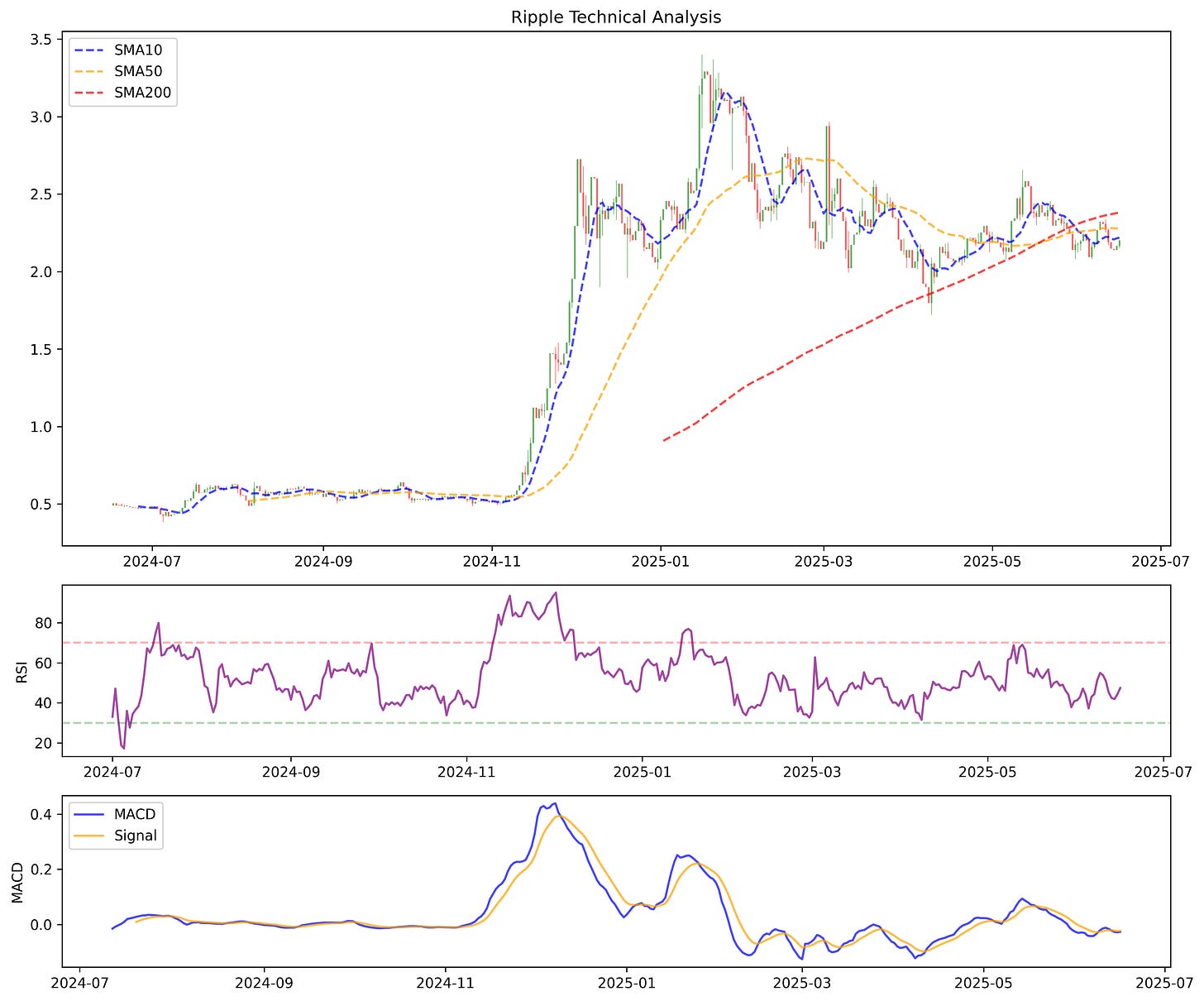Click the rotated 'RSI' y-axis label
The height and width of the screenshot is (1001, 1204).
21,671
